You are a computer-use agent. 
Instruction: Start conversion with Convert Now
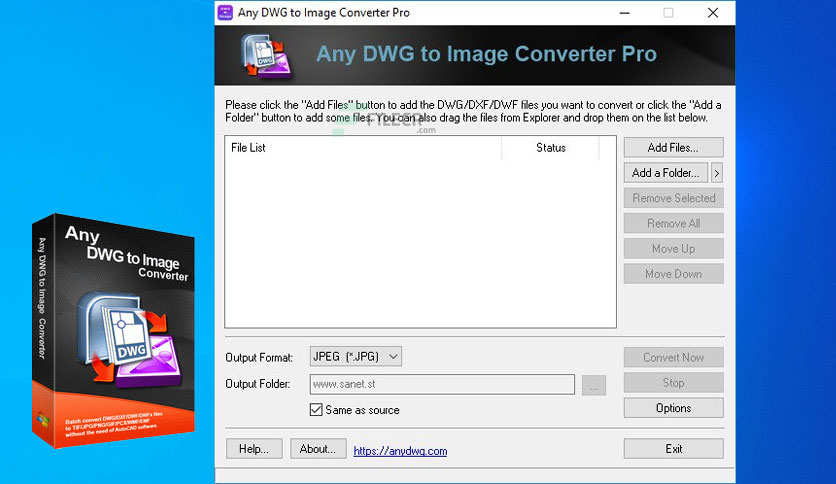point(673,357)
